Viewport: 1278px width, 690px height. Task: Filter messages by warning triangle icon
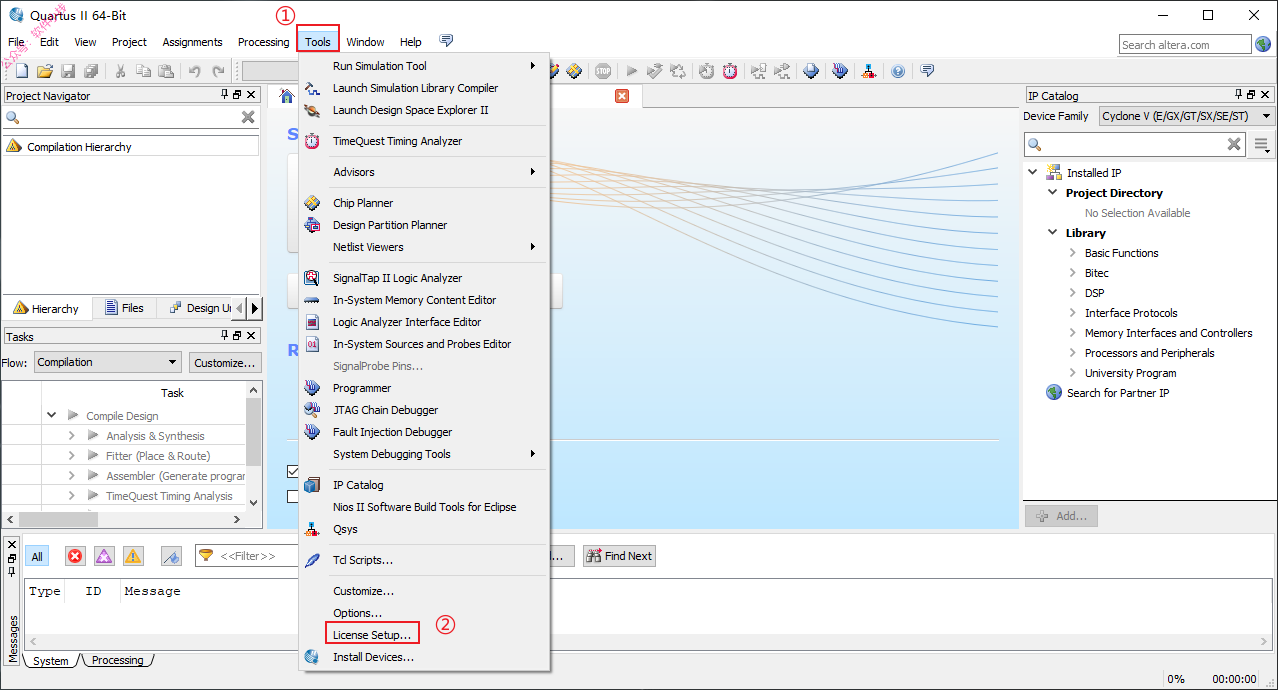tap(133, 556)
